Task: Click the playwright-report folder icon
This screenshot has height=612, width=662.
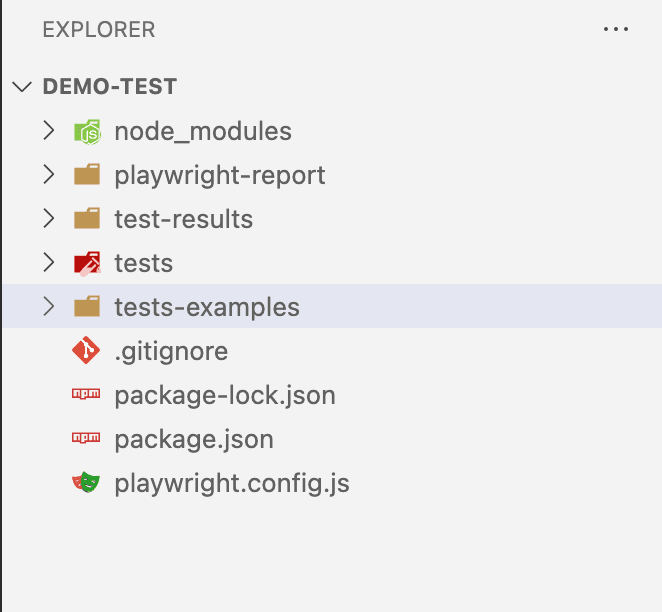Action: tap(87, 174)
